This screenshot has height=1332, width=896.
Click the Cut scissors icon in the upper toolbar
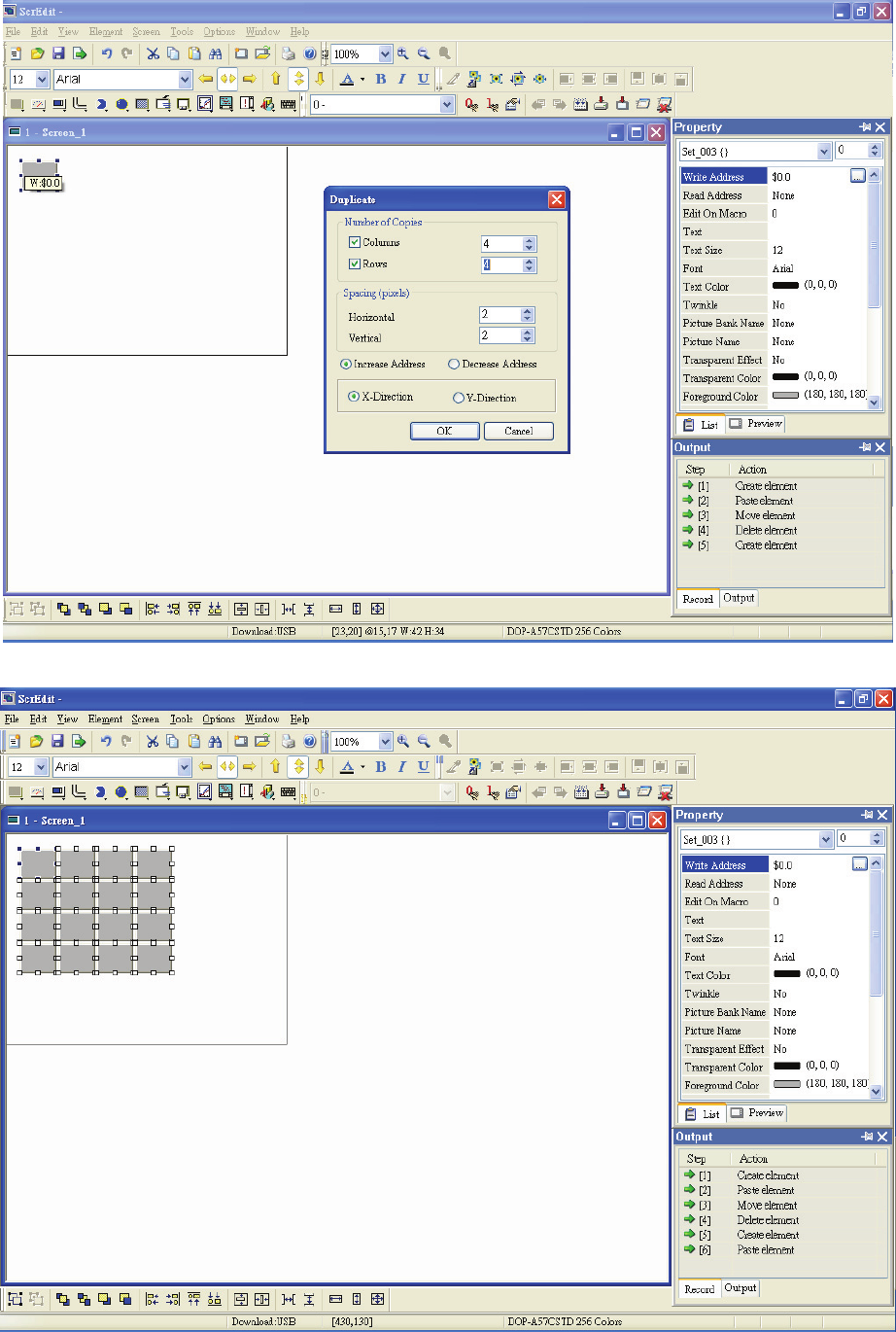[x=152, y=54]
